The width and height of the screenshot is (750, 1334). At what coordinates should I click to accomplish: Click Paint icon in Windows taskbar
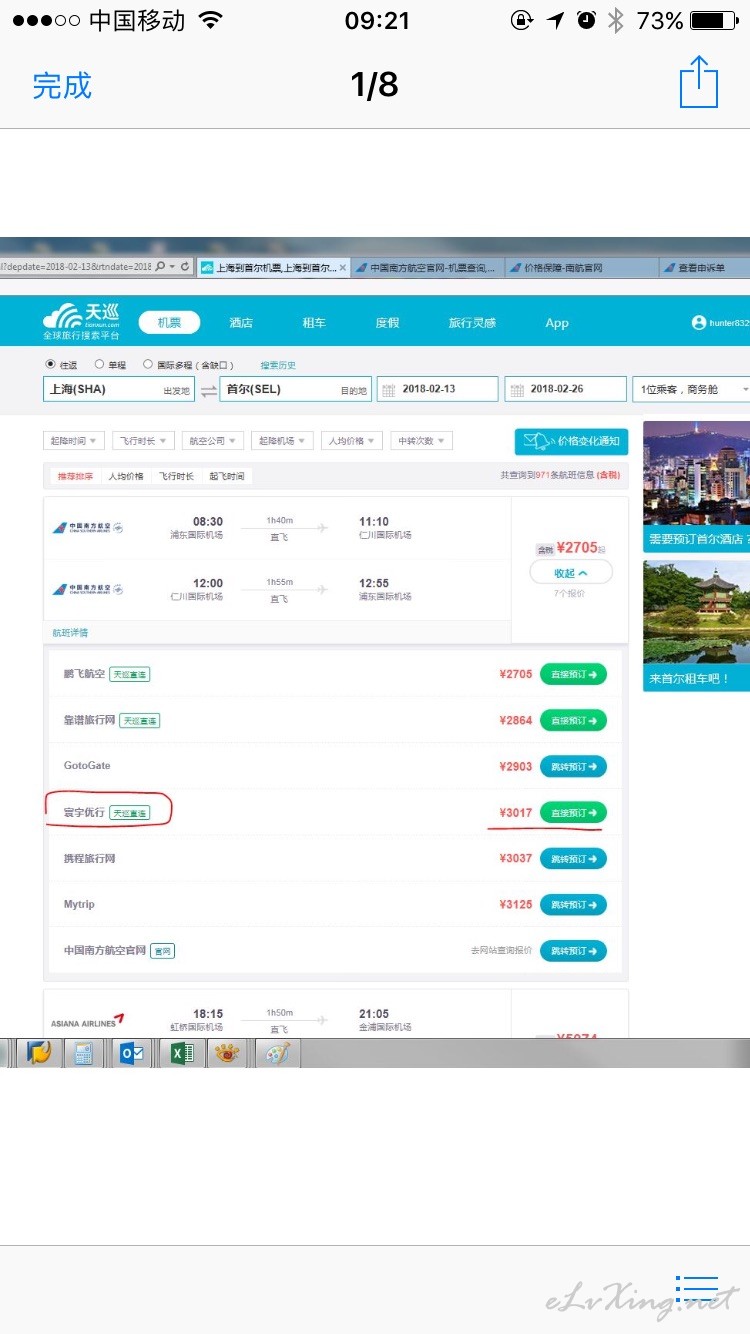[277, 1053]
